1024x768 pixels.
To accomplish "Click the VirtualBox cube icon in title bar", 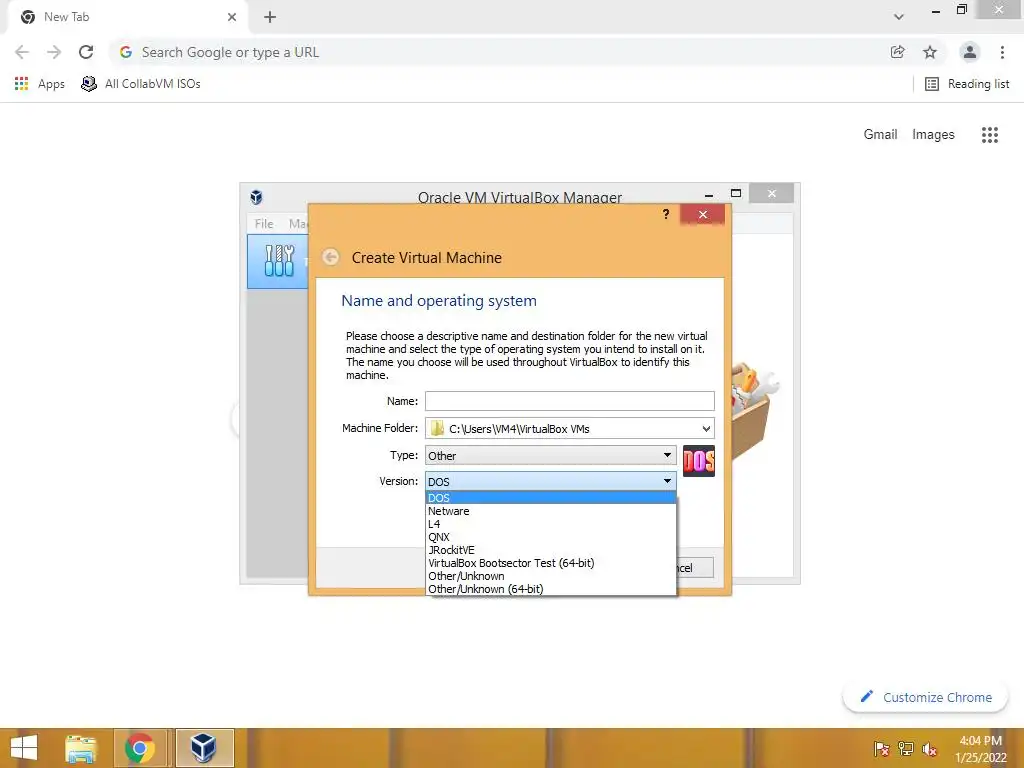I will (257, 197).
